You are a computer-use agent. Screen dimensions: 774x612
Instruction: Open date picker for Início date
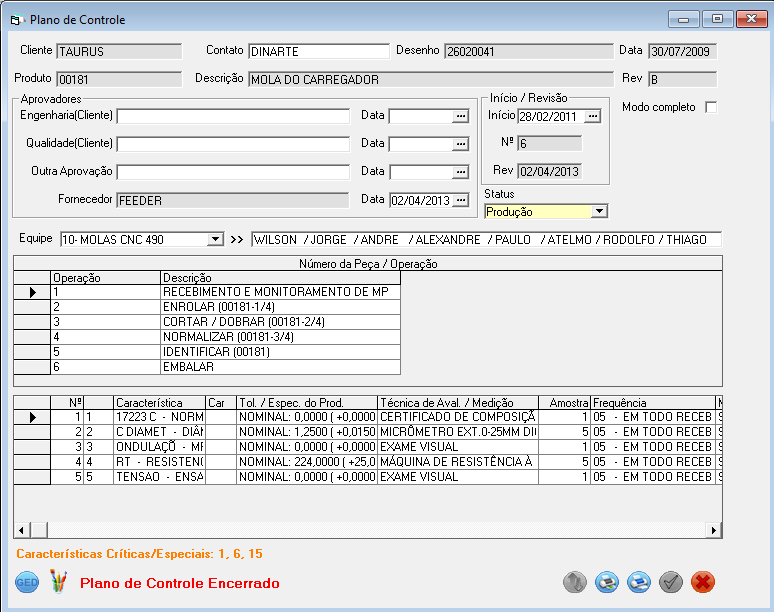tap(593, 116)
